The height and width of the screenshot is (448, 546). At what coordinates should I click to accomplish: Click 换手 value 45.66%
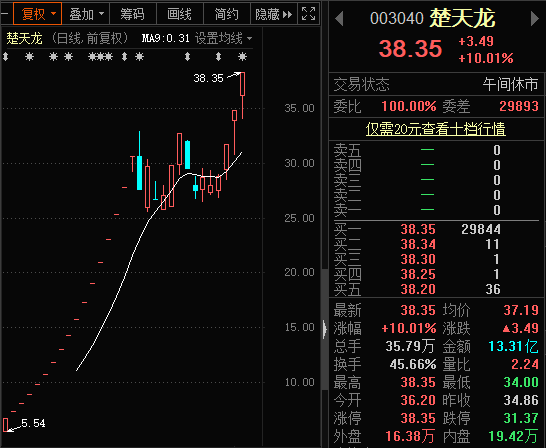coord(413,364)
